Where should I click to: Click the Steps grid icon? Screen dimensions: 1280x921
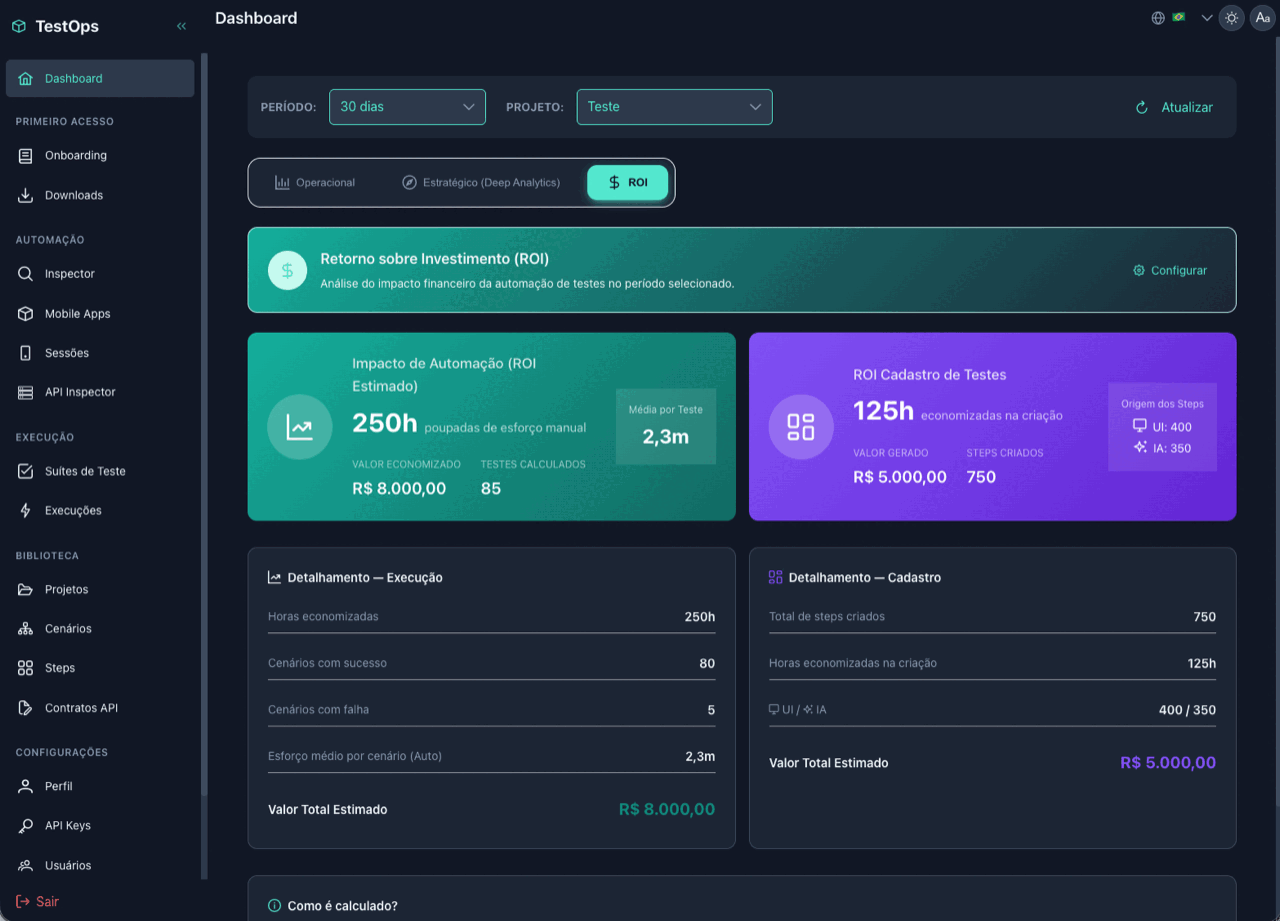click(26, 668)
